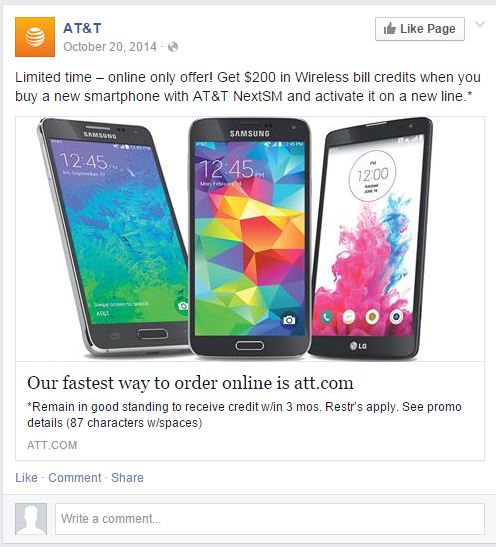Click the promo details description text
This screenshot has height=547, width=496.
pyautogui.click(x=245, y=415)
